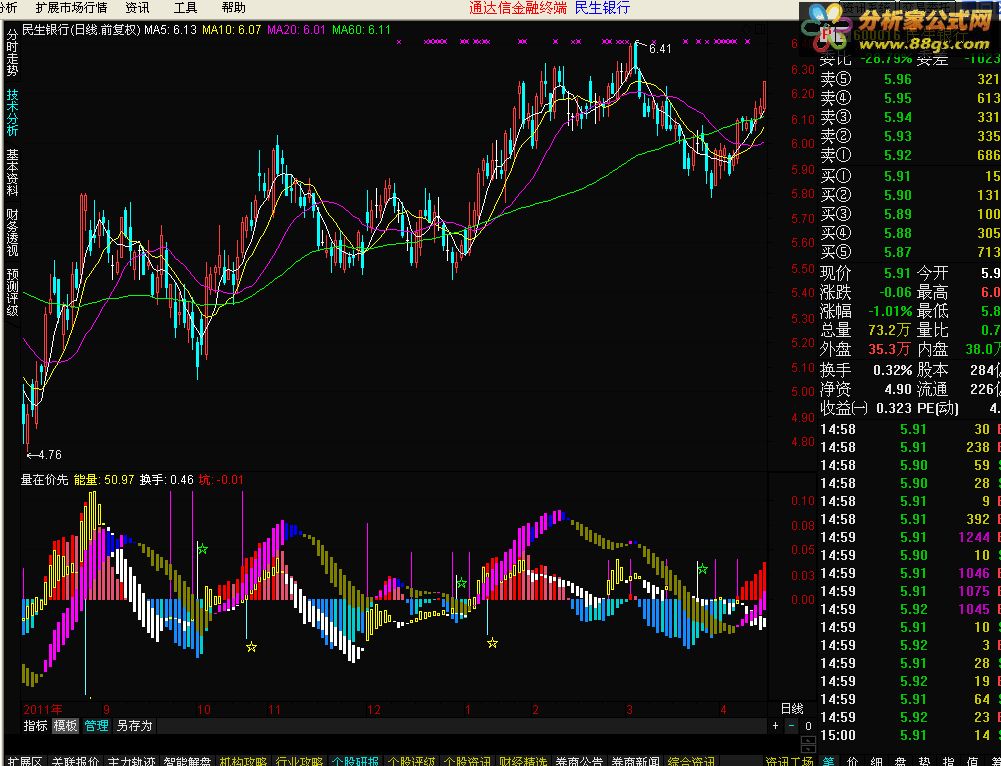Open the 财经精选 bottom tab

coord(523,761)
